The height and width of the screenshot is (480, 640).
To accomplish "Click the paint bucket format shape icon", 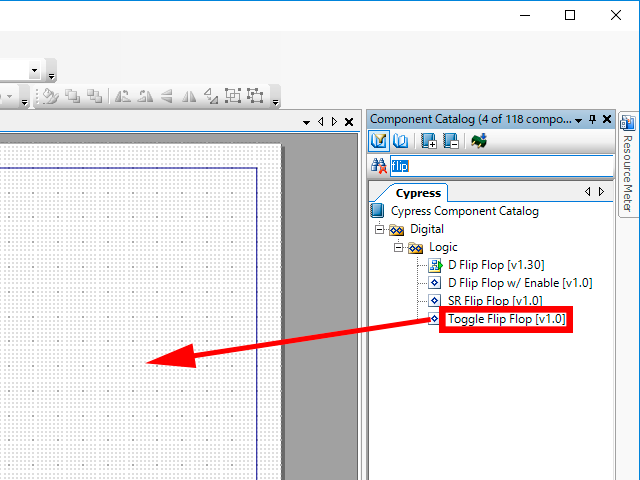I will (50, 96).
